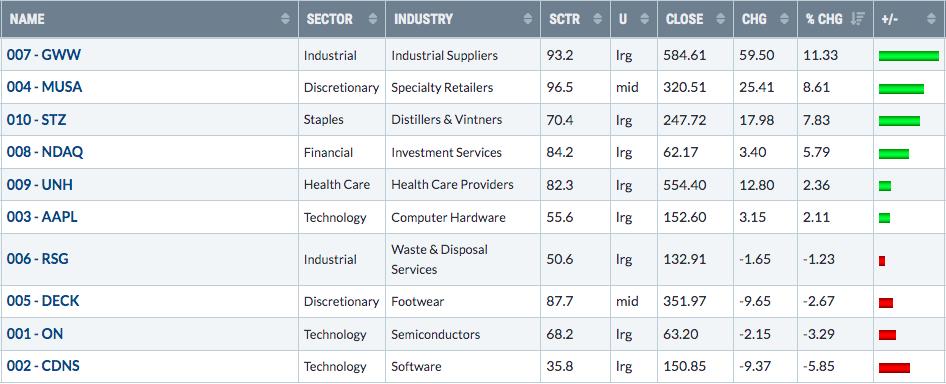Viewport: 946px width, 384px height.
Task: Click the green gain bar for GWW
Action: coord(909,56)
